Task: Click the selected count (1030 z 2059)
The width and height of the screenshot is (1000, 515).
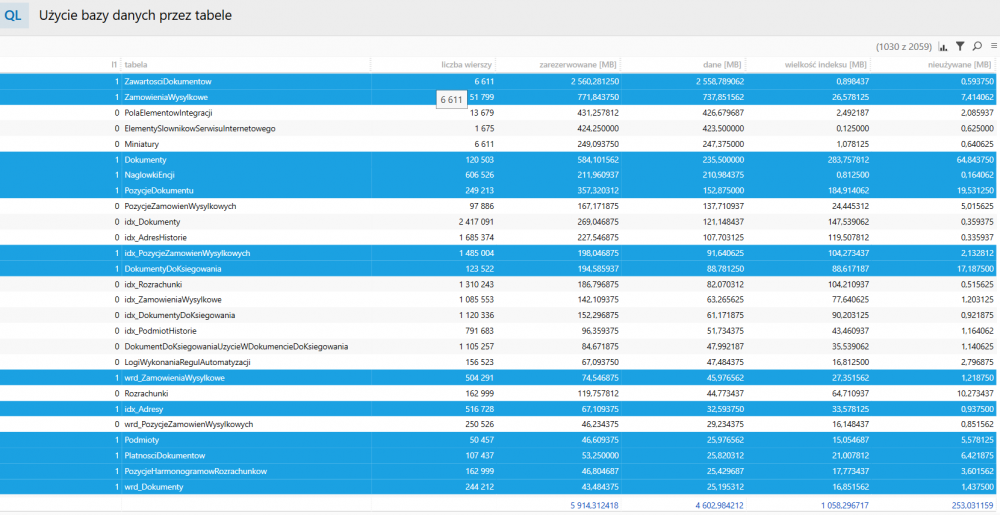Action: (x=904, y=47)
